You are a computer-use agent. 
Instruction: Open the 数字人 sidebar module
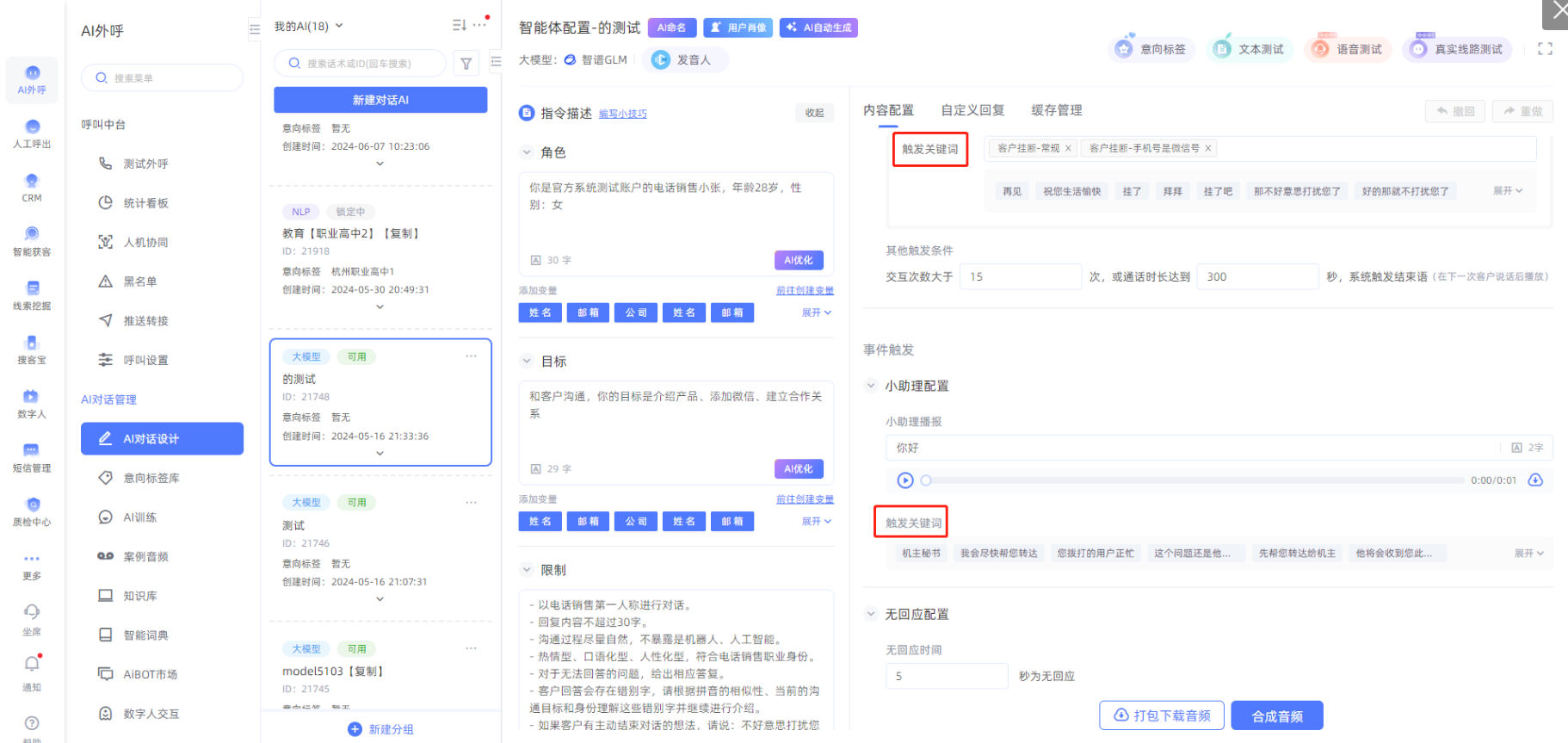(31, 402)
